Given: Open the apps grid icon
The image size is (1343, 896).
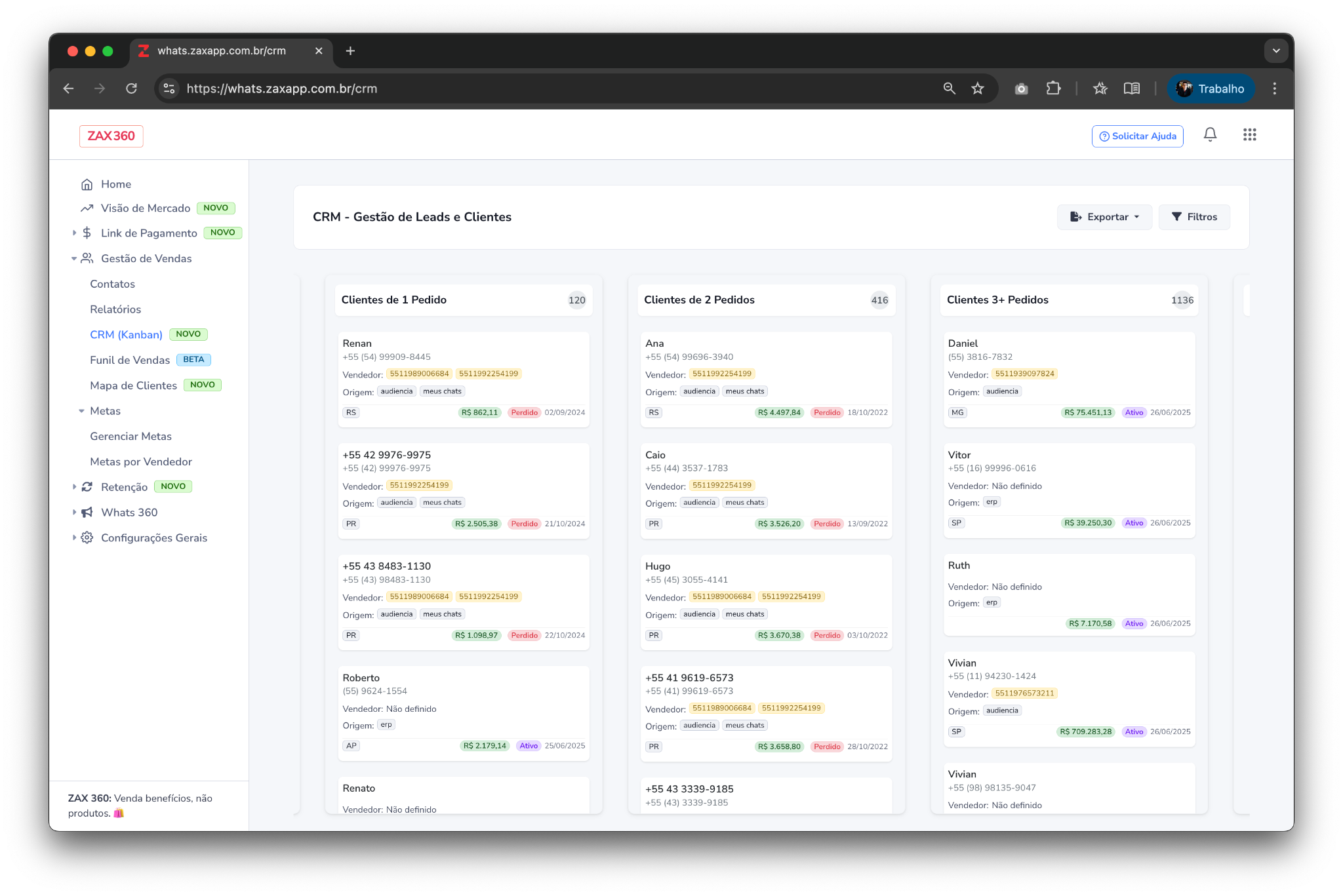Looking at the screenshot, I should pos(1249,135).
